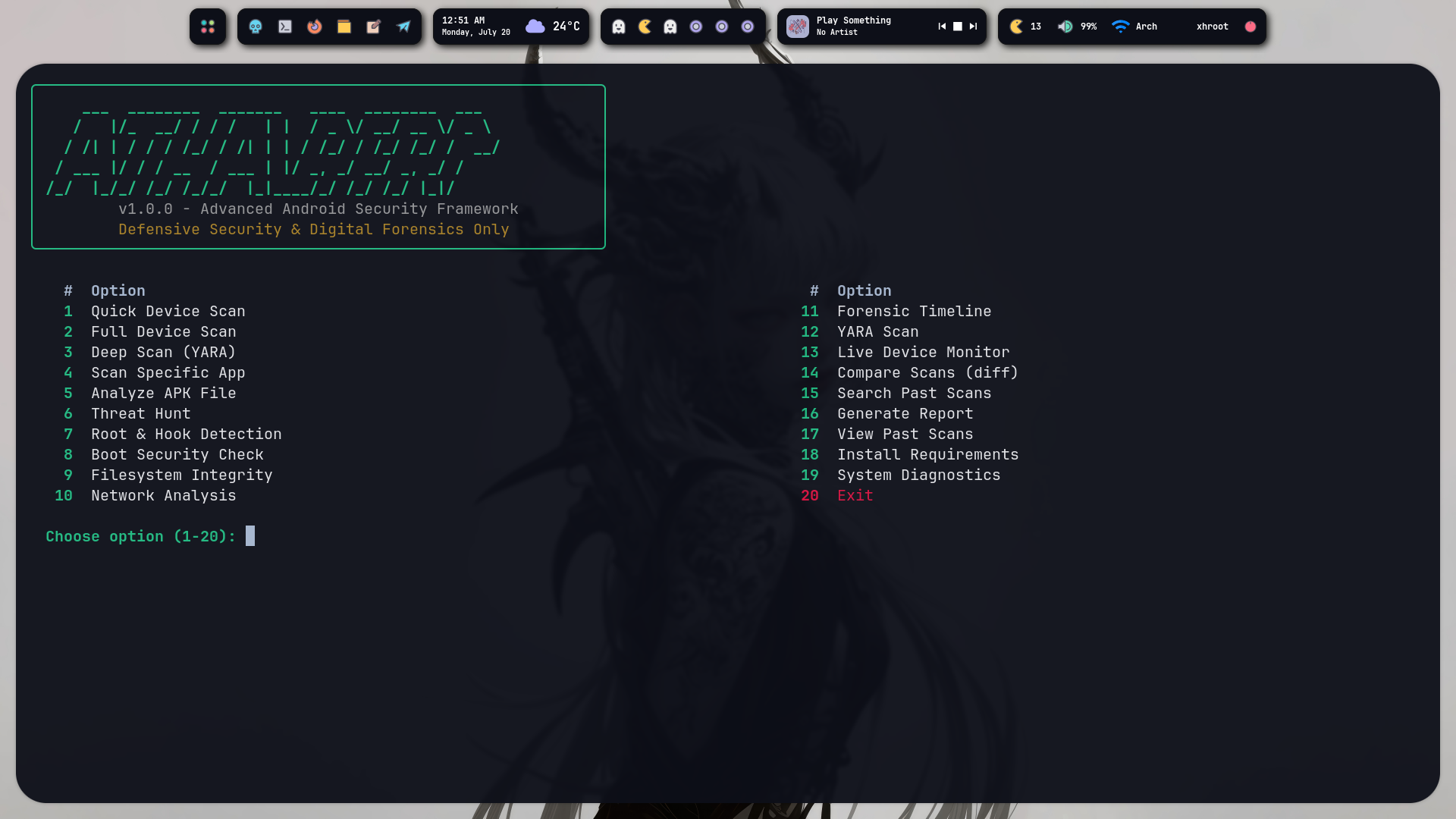
Task: Click the 24°C temperature reading
Action: point(566,27)
